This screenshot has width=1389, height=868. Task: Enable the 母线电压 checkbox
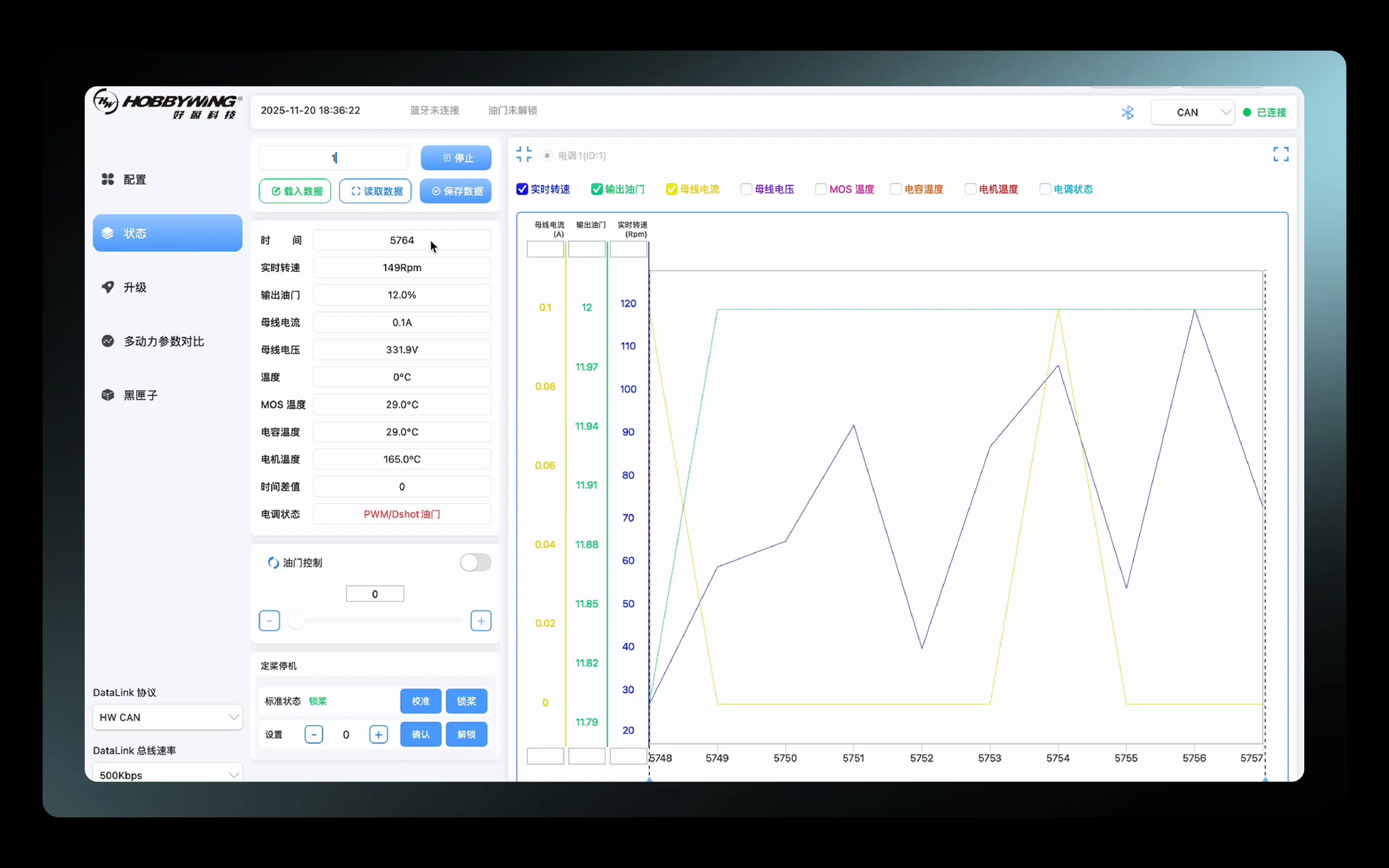pos(746,189)
